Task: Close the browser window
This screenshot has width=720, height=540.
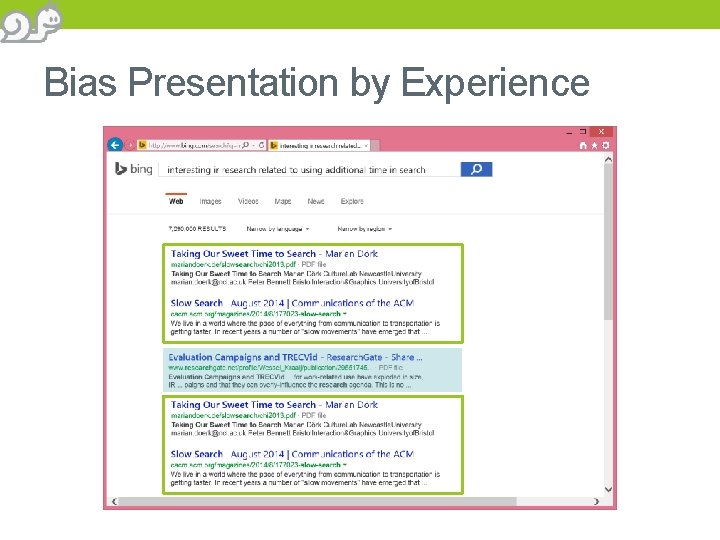Action: point(601,132)
